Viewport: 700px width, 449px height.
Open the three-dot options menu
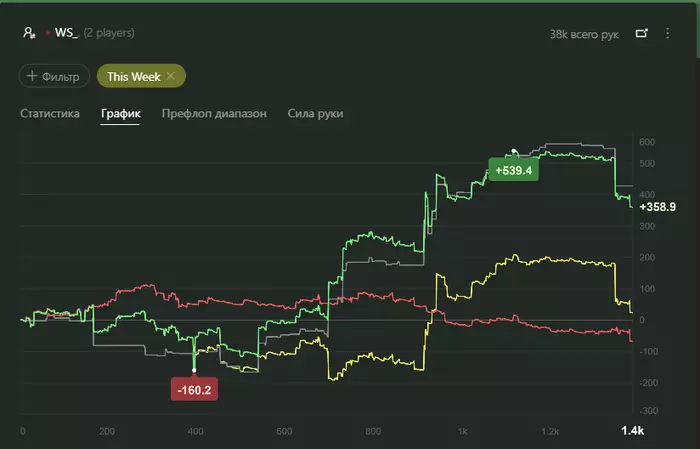click(667, 33)
